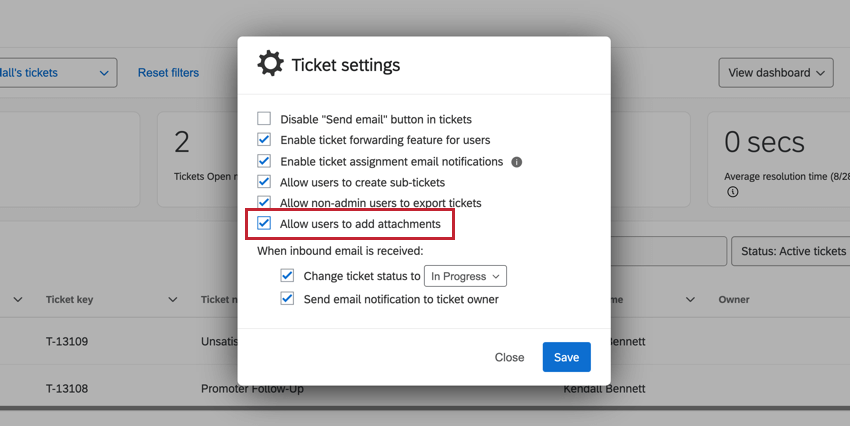Toggle Disable "Send email" button in tickets
This screenshot has width=850, height=426.
point(264,119)
